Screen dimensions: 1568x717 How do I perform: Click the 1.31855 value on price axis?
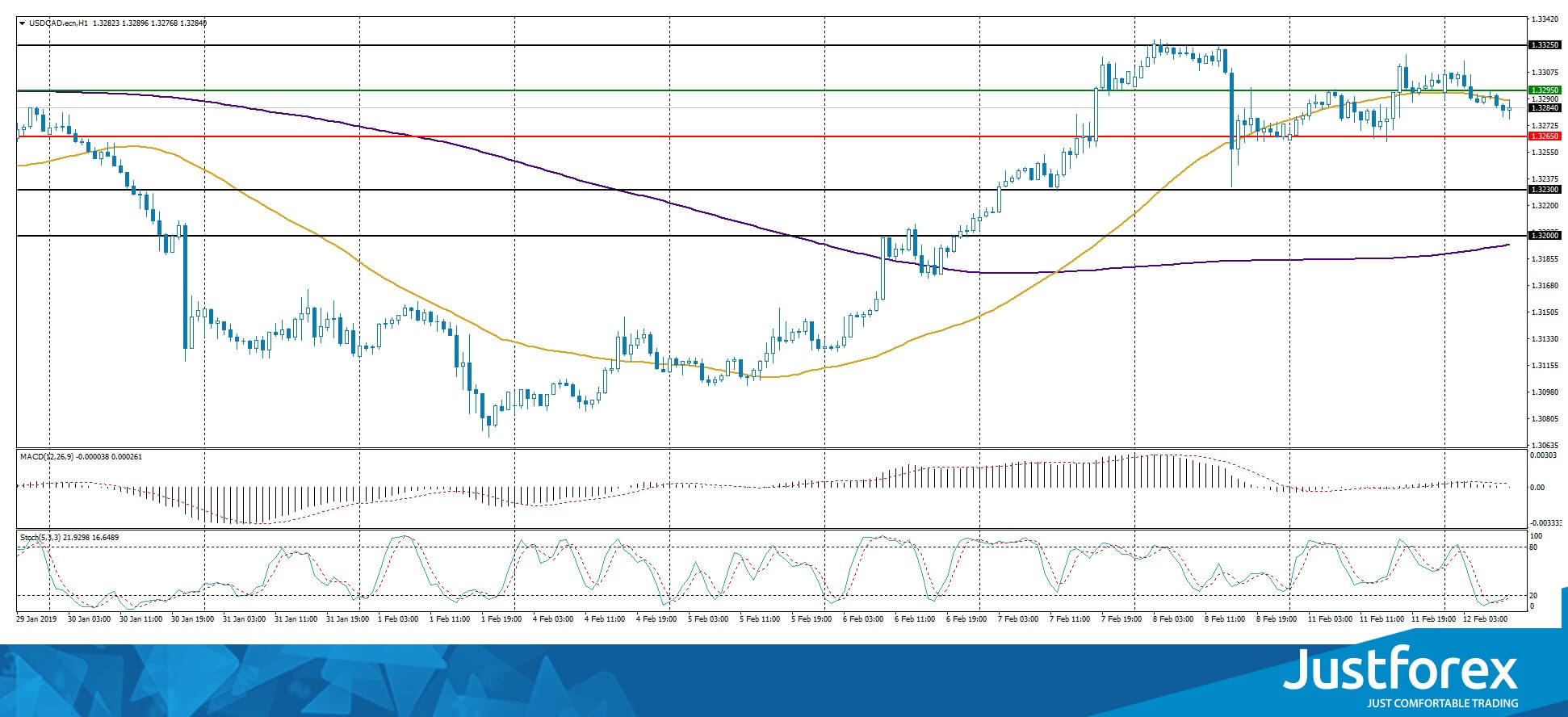tap(1545, 258)
